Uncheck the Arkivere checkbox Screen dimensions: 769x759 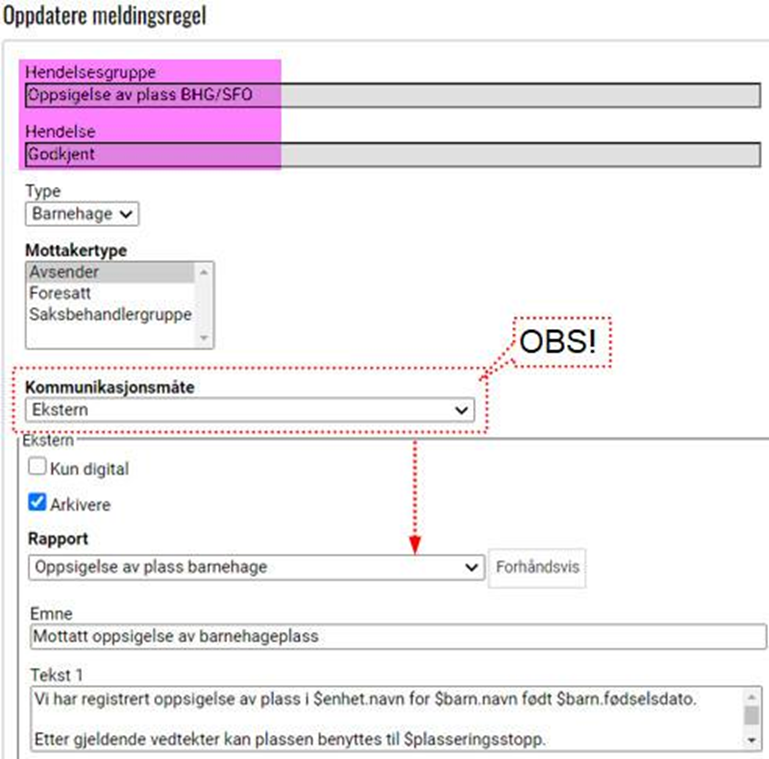click(x=38, y=504)
